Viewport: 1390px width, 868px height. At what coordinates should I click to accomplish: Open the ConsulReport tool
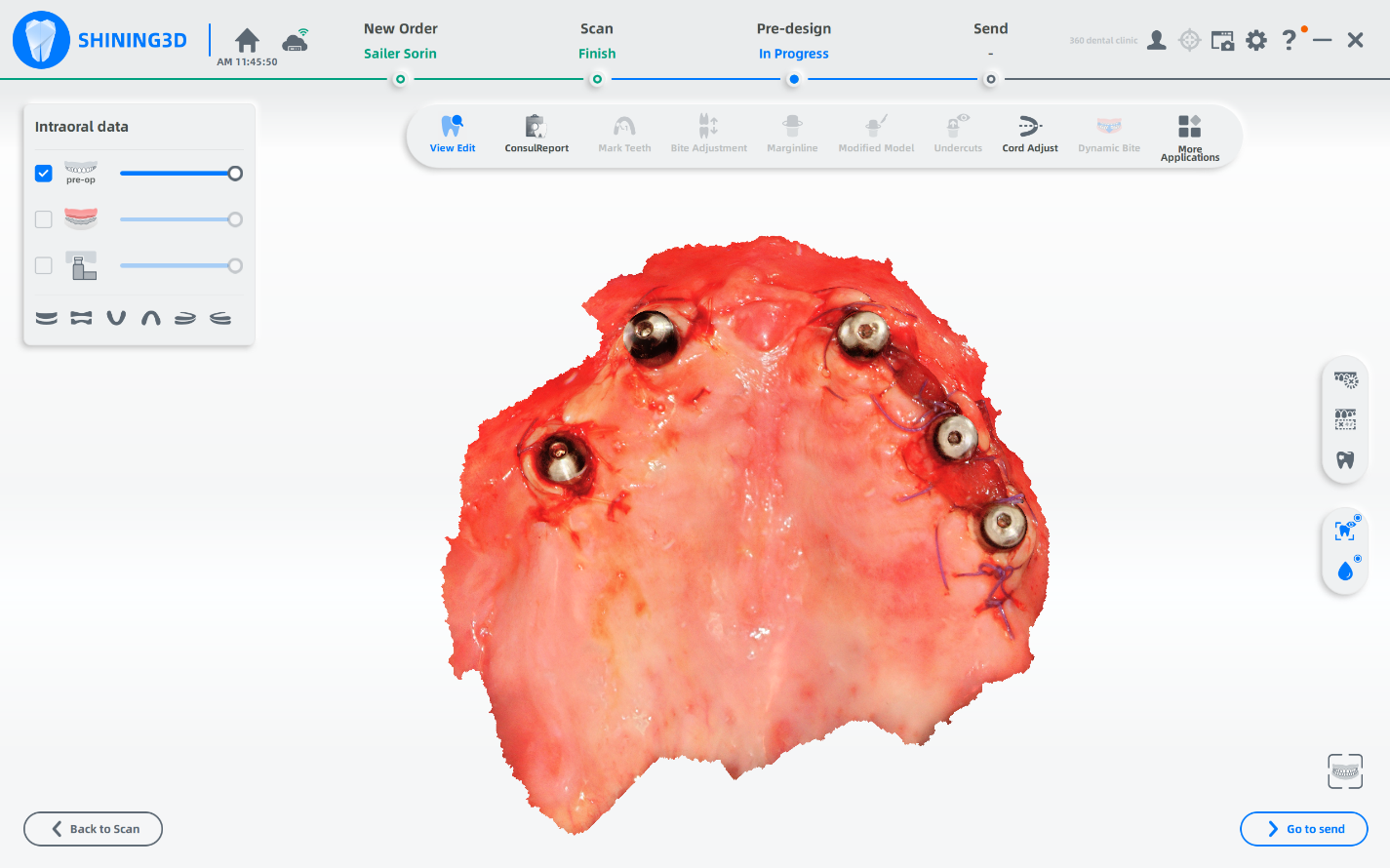[536, 135]
